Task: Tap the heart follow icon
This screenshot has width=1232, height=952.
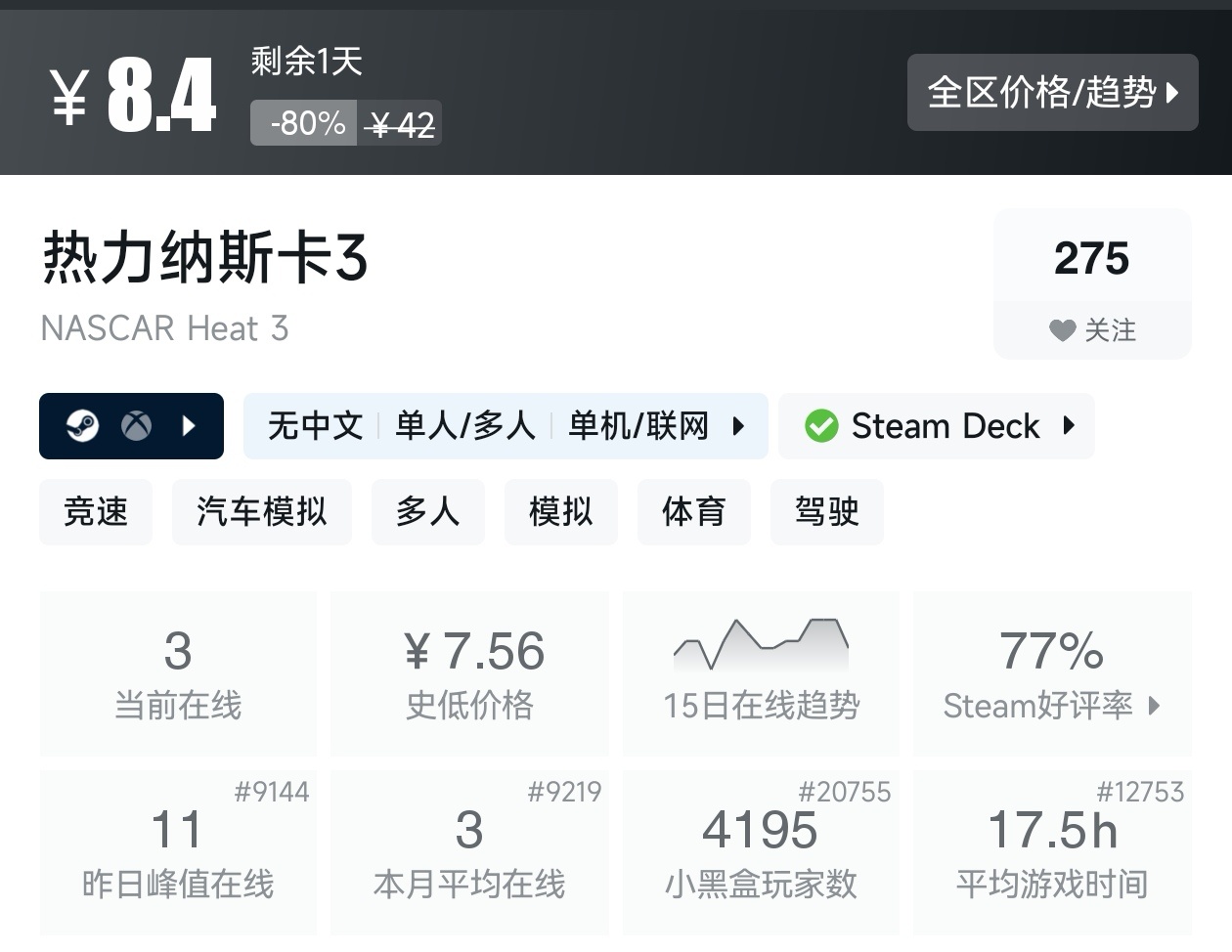Action: pos(1062,330)
